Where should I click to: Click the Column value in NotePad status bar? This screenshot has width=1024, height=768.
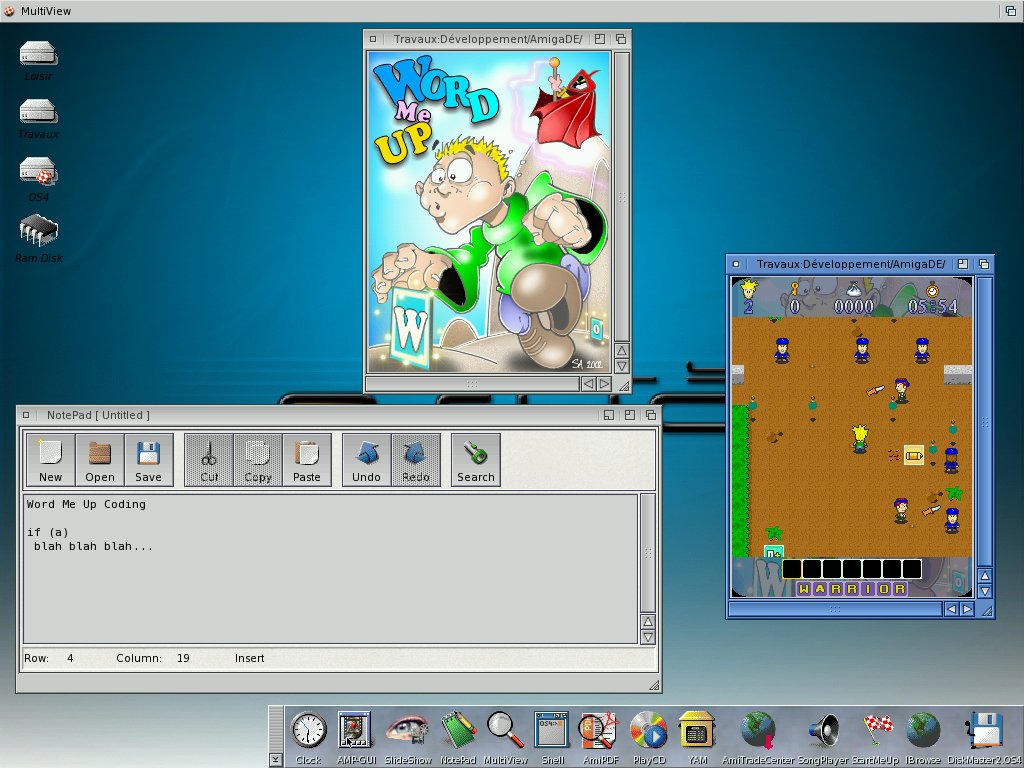tap(183, 658)
